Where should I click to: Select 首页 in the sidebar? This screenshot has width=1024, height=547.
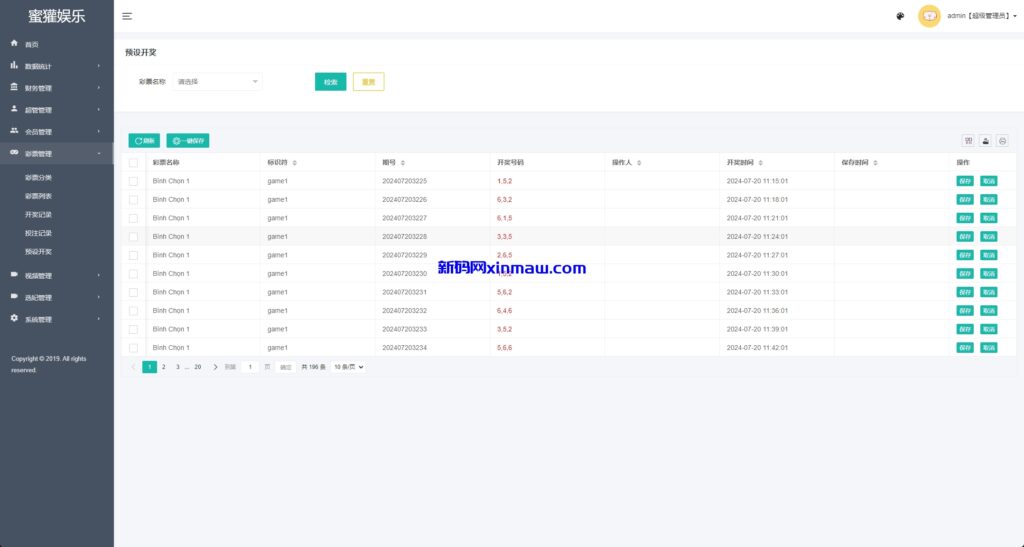point(32,44)
